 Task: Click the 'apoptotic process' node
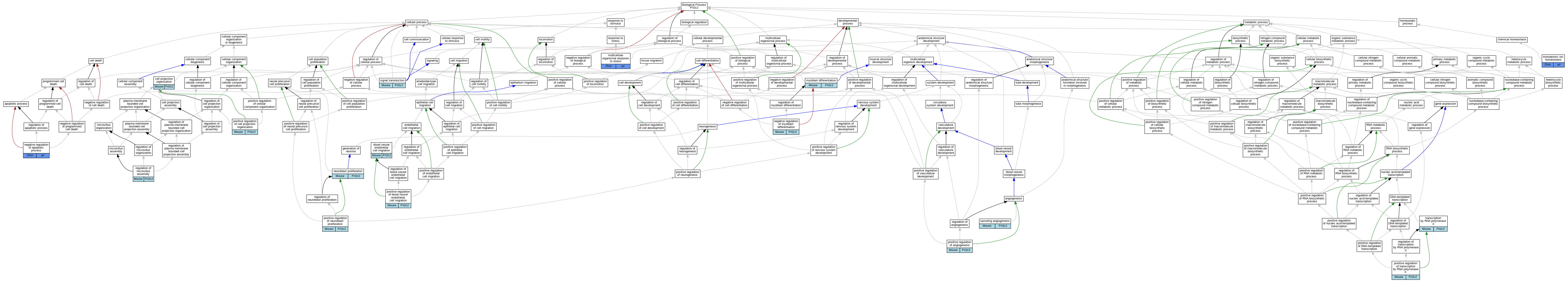pos(16,104)
